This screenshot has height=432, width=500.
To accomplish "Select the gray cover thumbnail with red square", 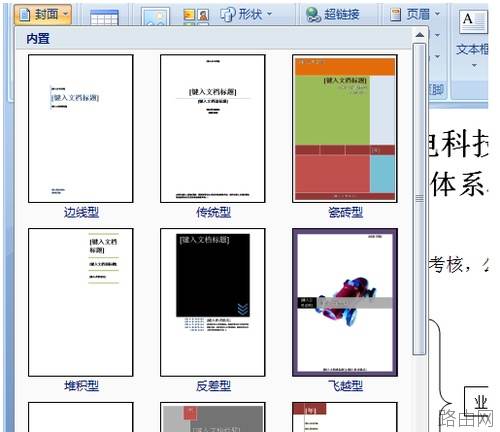I will [x=213, y=417].
